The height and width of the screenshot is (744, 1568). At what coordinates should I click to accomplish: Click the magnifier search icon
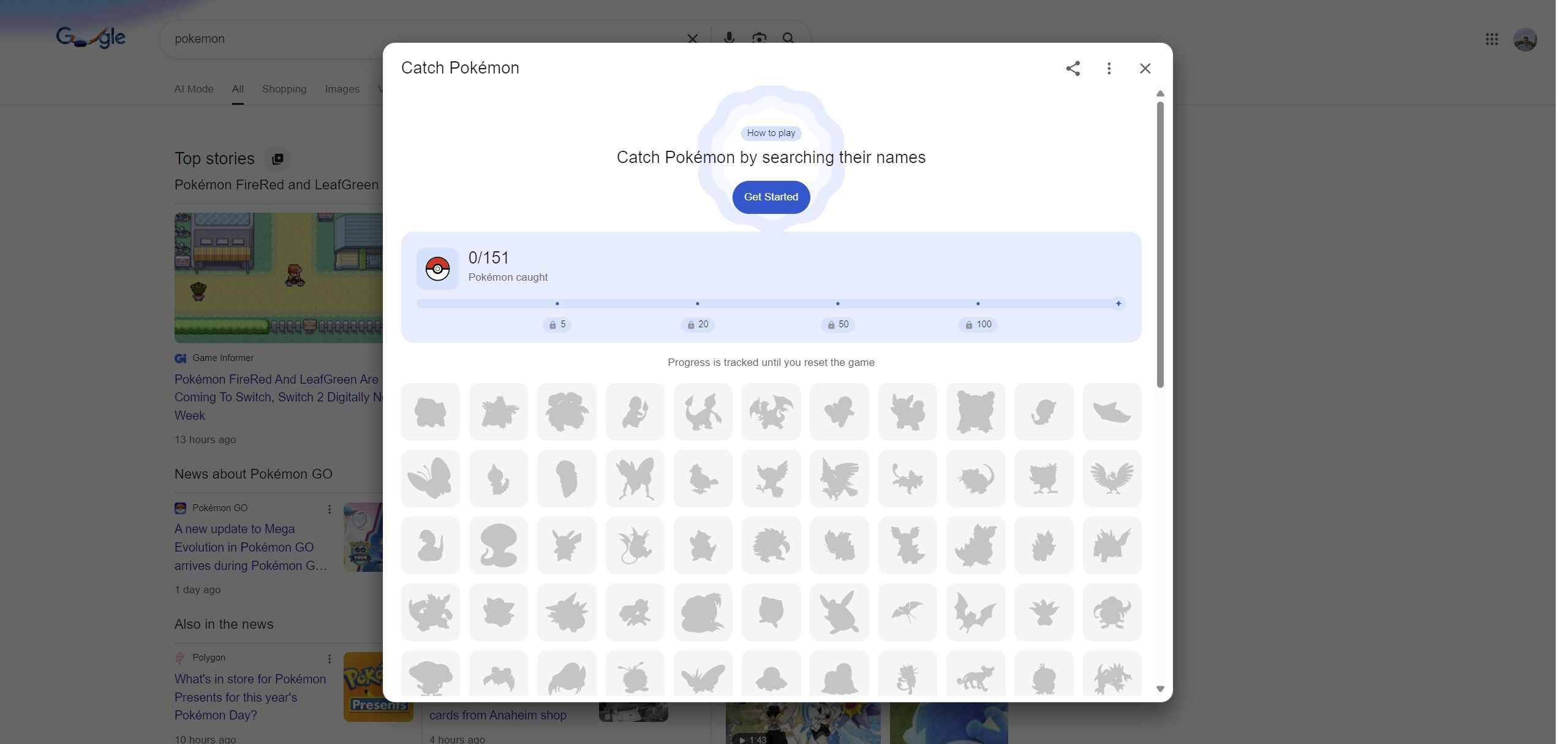pos(788,39)
